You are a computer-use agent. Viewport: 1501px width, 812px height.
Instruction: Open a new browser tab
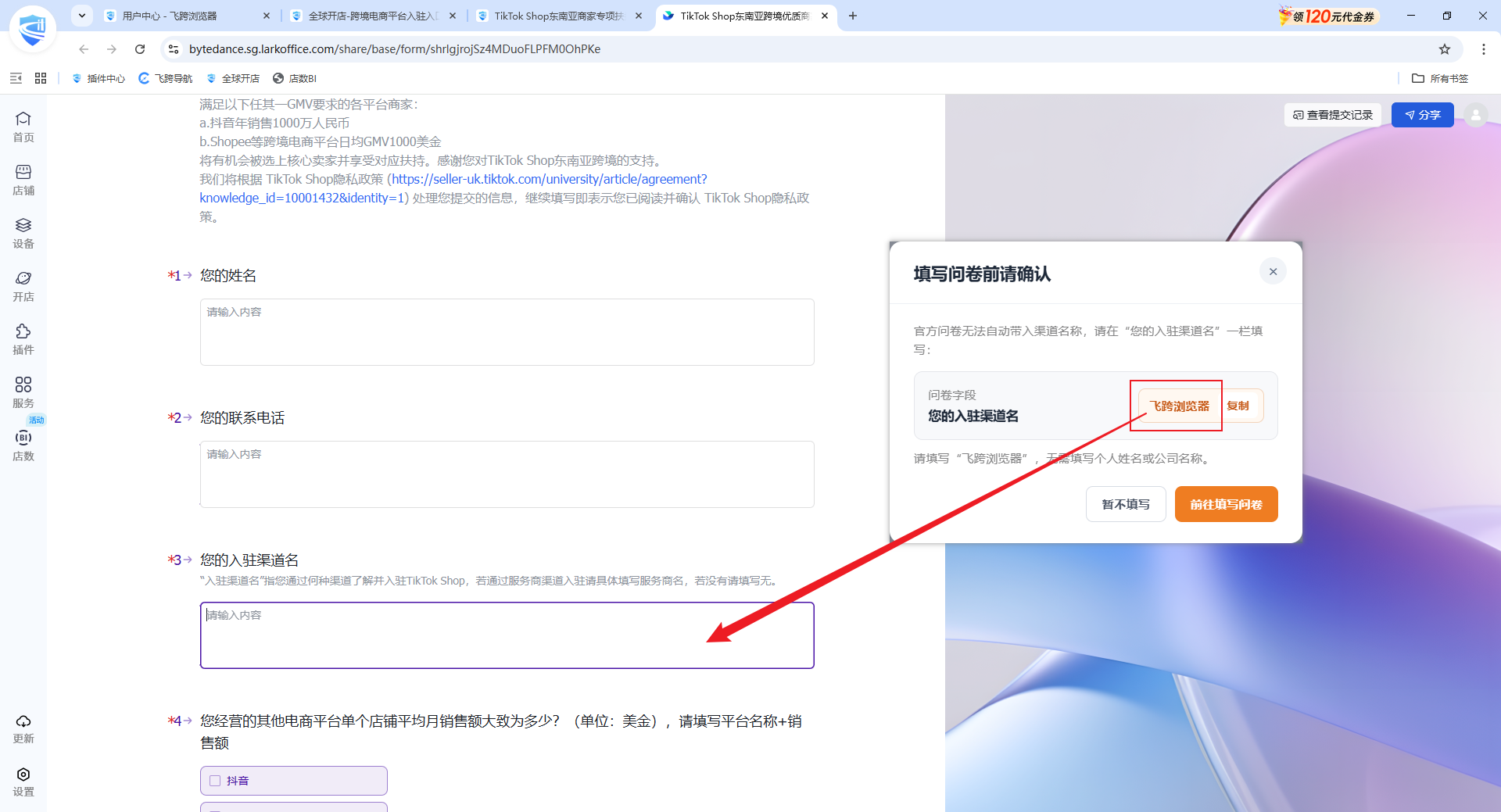[853, 16]
